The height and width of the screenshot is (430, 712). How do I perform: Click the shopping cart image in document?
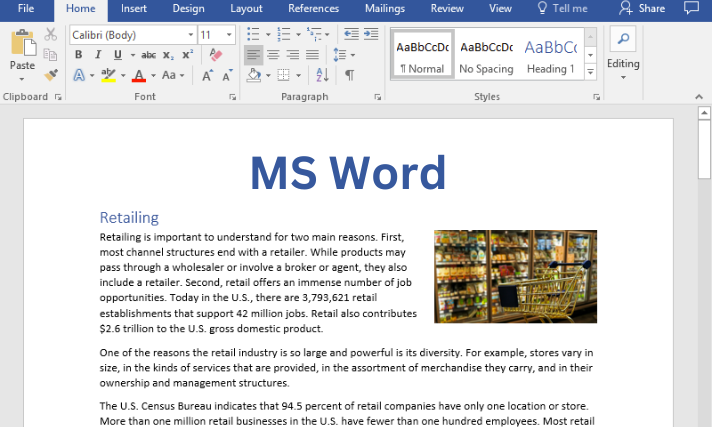pyautogui.click(x=515, y=276)
